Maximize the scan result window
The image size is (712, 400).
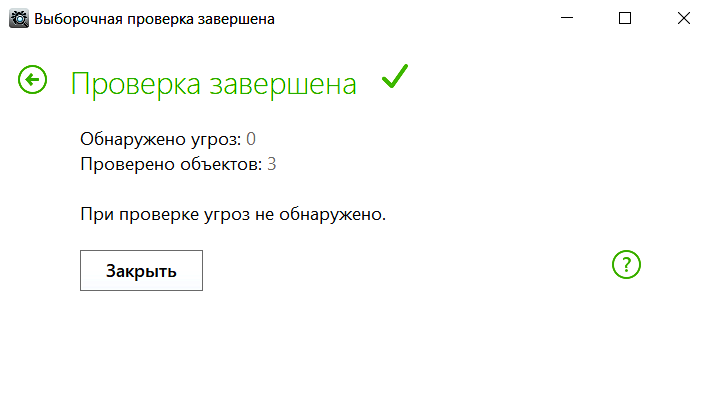pos(625,18)
